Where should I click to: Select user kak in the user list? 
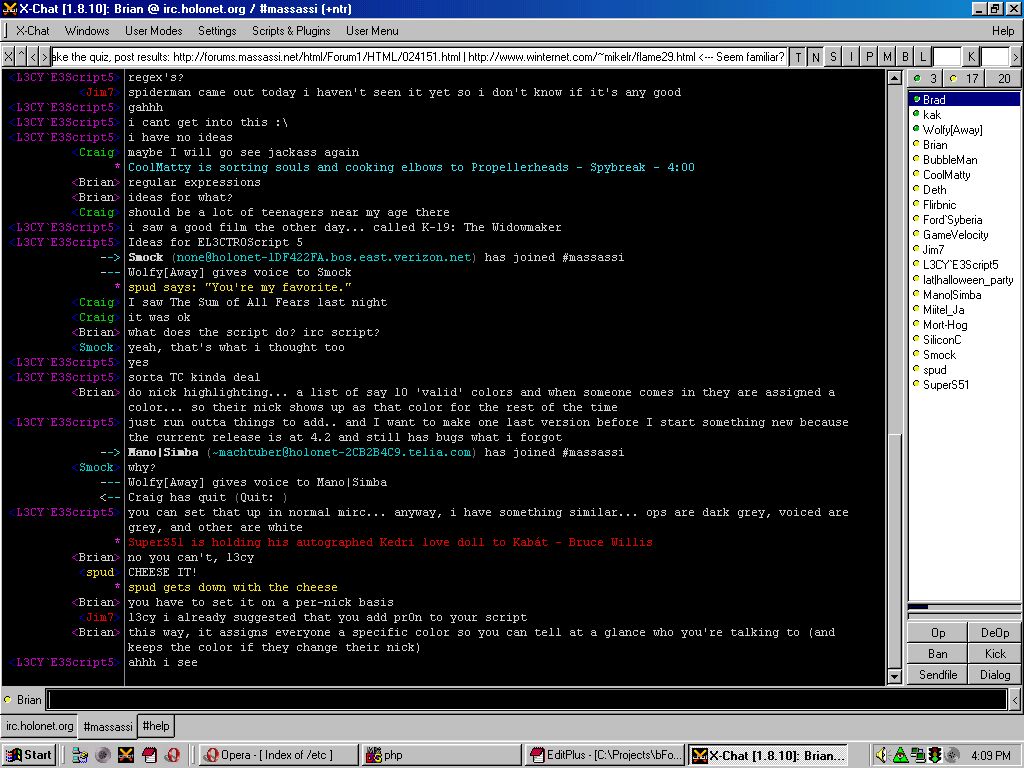coord(964,114)
